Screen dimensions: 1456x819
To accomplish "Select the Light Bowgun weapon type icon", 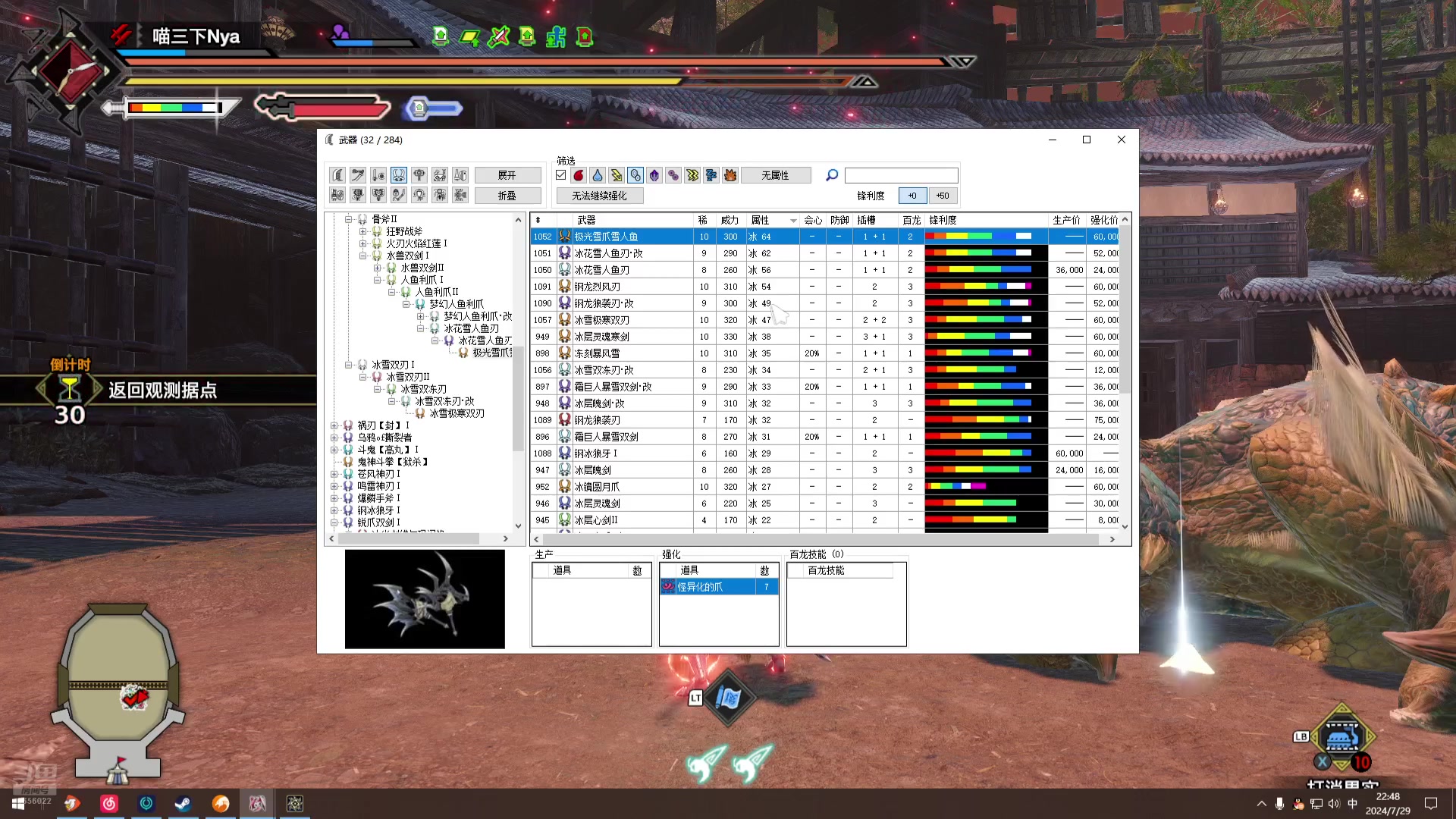I will pos(419,196).
